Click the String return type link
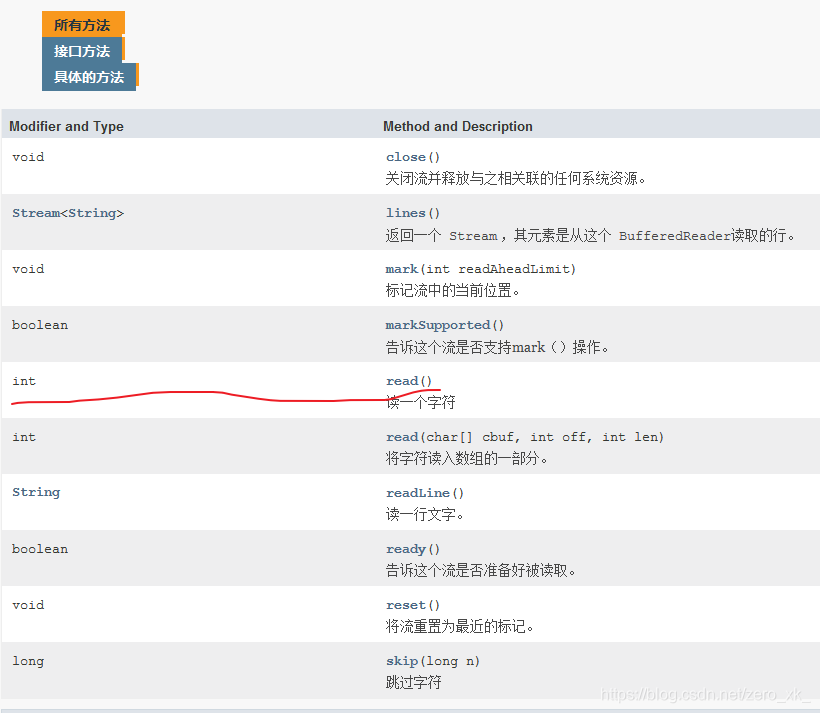The image size is (820, 713). [x=36, y=491]
